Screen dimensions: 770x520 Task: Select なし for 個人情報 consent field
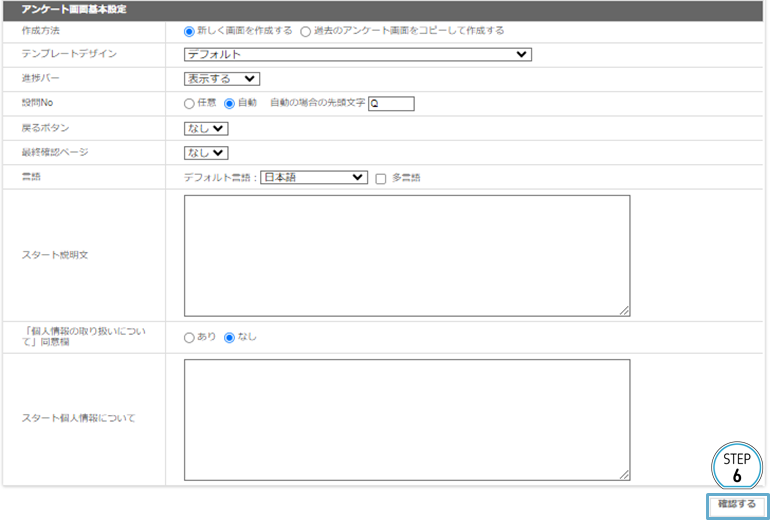click(229, 337)
